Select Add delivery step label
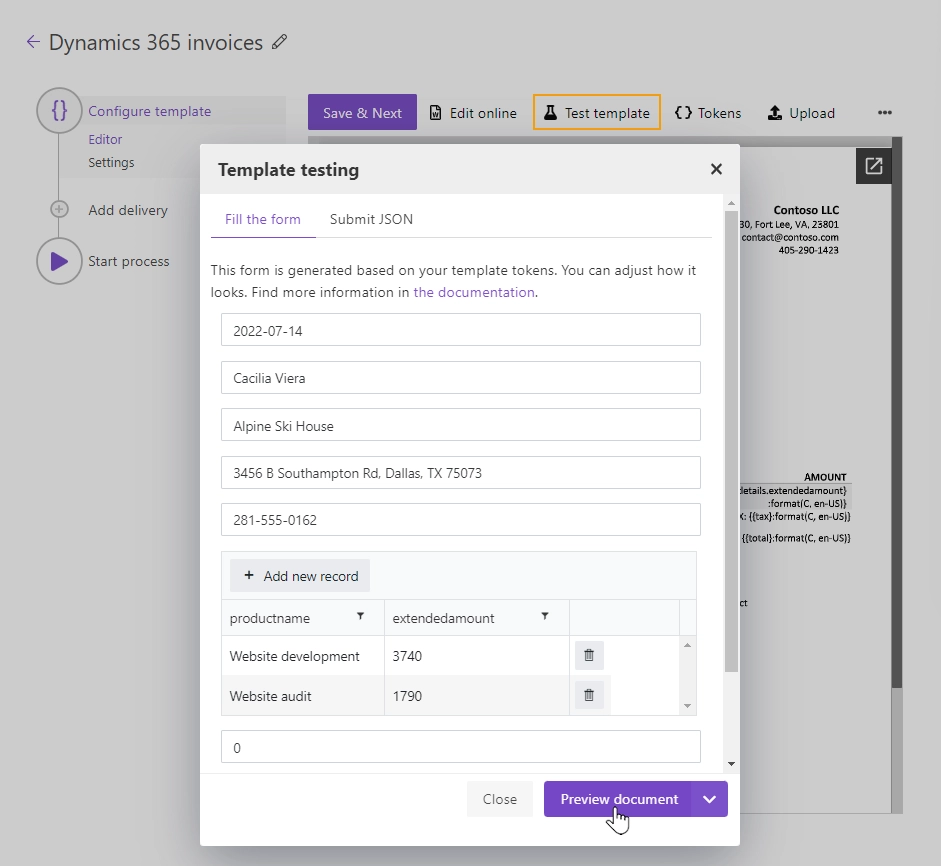This screenshot has height=866, width=941. 128,210
